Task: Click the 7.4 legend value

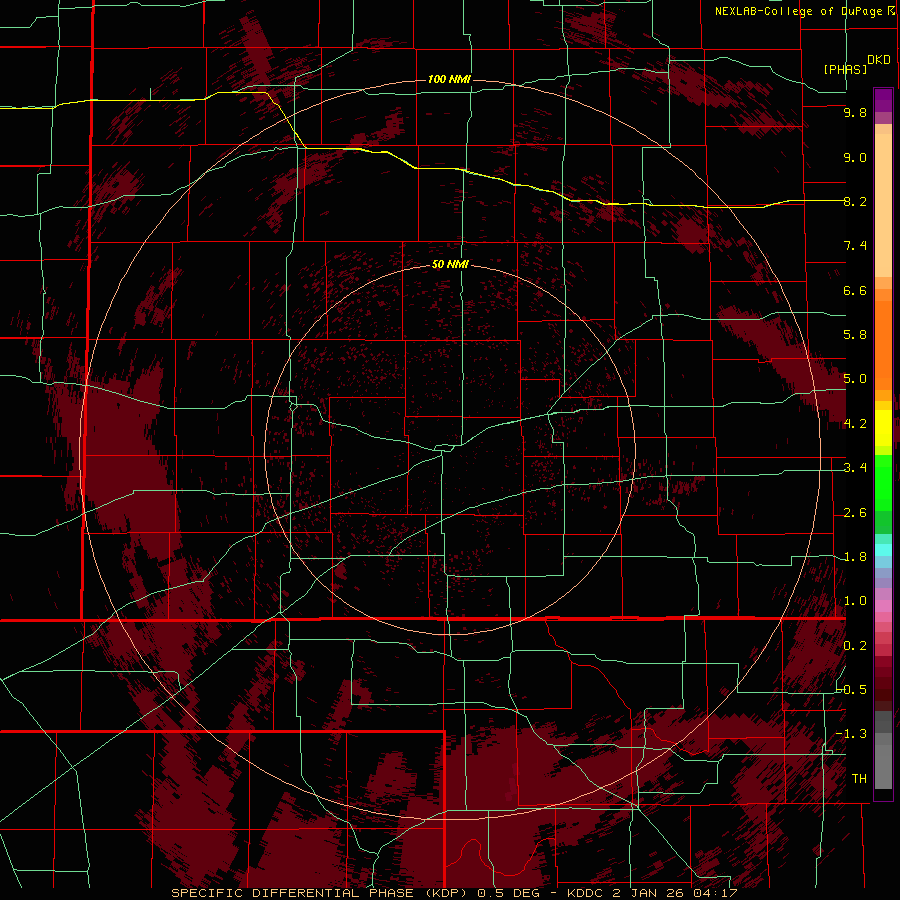Action: click(x=855, y=246)
